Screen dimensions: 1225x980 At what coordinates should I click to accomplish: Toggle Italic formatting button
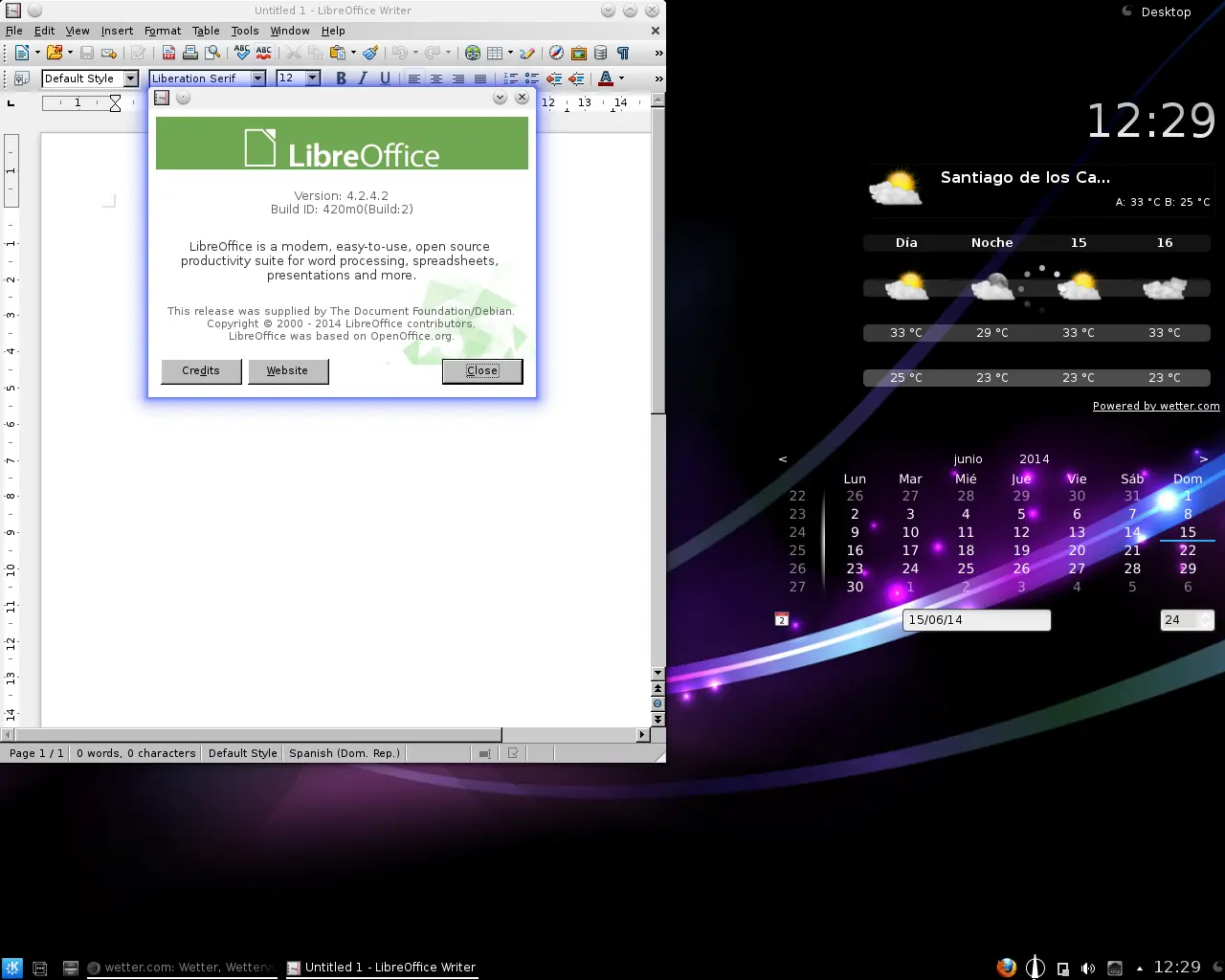click(x=363, y=78)
